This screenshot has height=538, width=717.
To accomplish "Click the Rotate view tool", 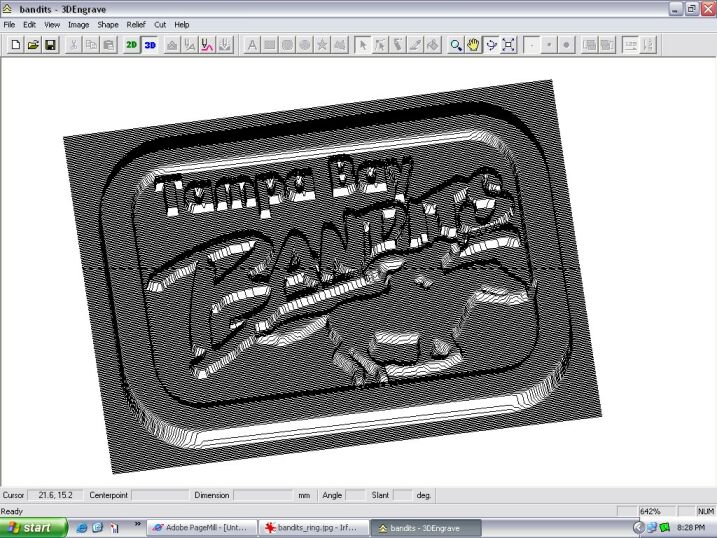I will (491, 45).
